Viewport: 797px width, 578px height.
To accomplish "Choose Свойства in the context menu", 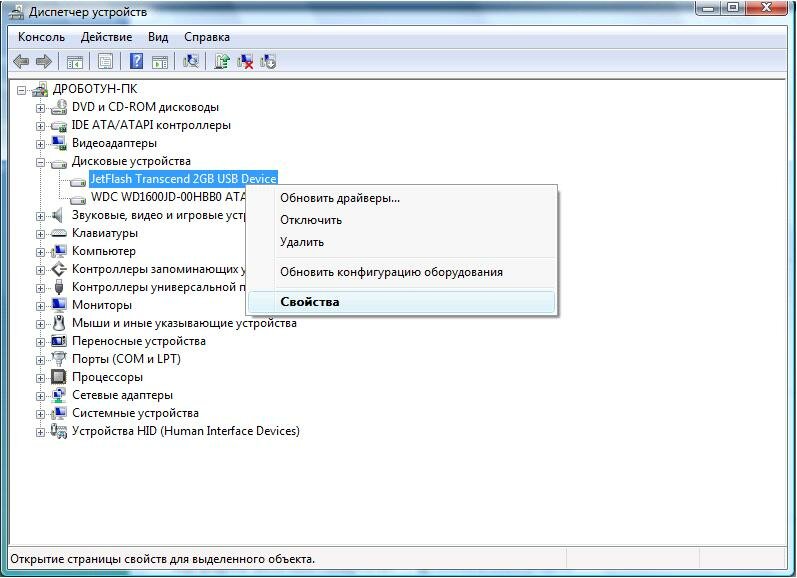I will click(402, 301).
